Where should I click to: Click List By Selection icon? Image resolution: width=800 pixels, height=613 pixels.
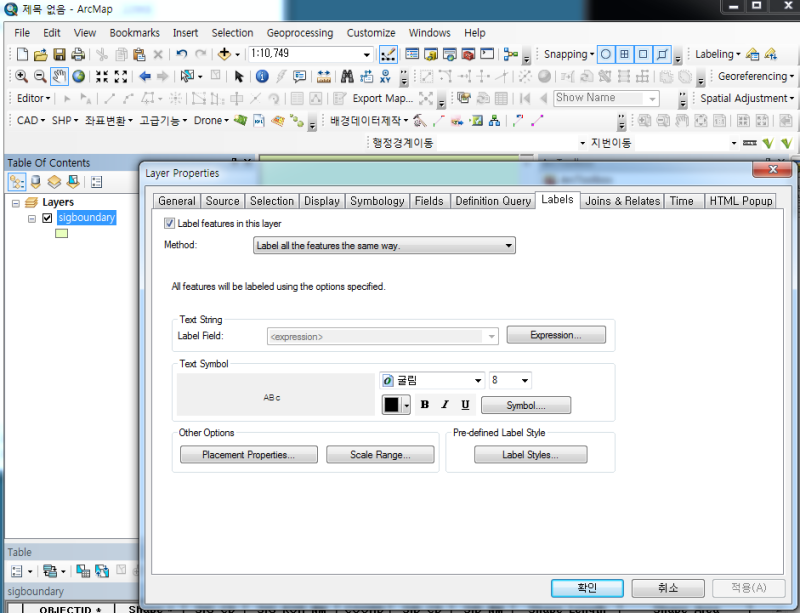73,182
